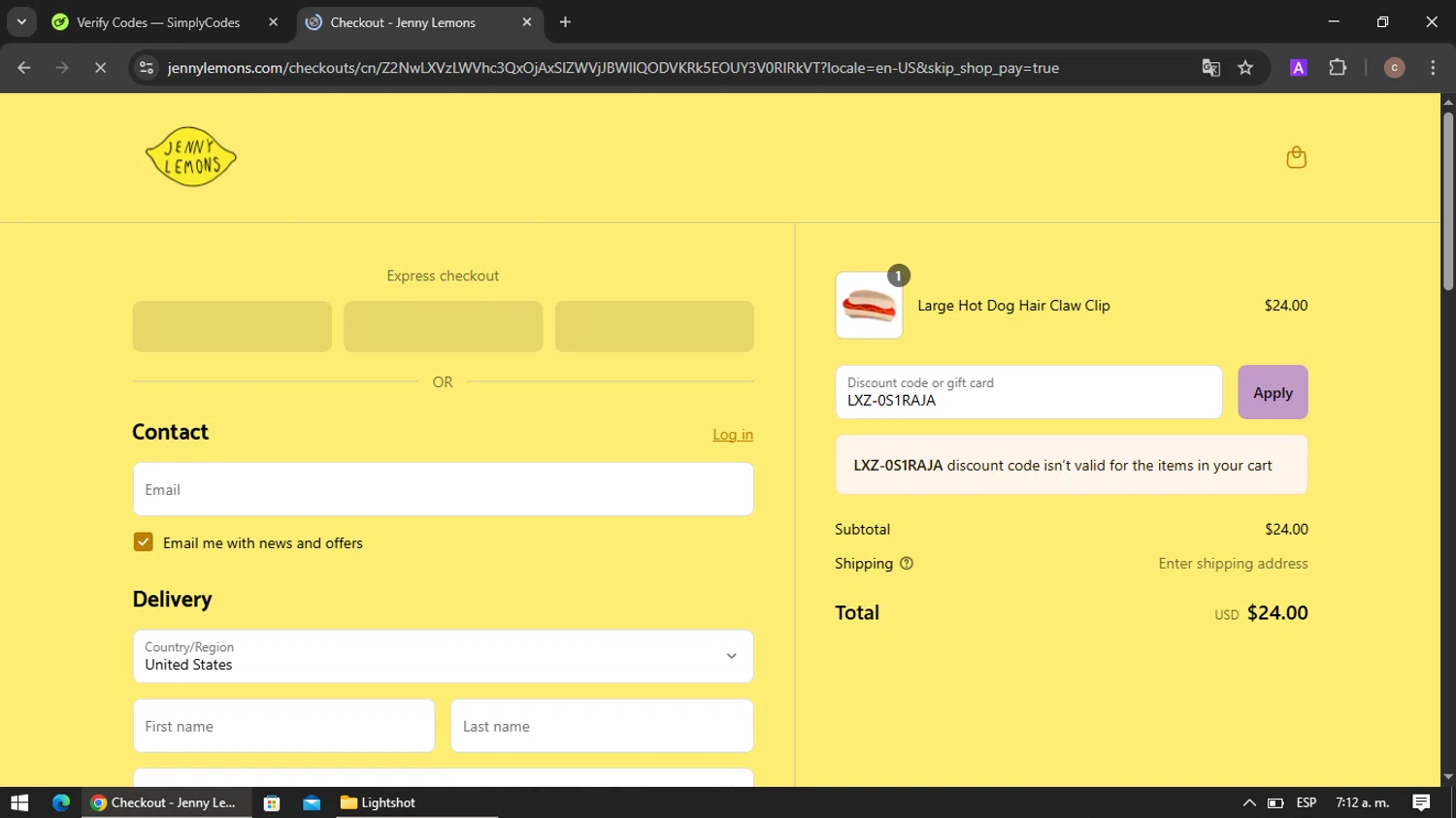Screen dimensions: 1456x818
Task: Click the Jenny Lemons lemon logo
Action: click(x=190, y=156)
